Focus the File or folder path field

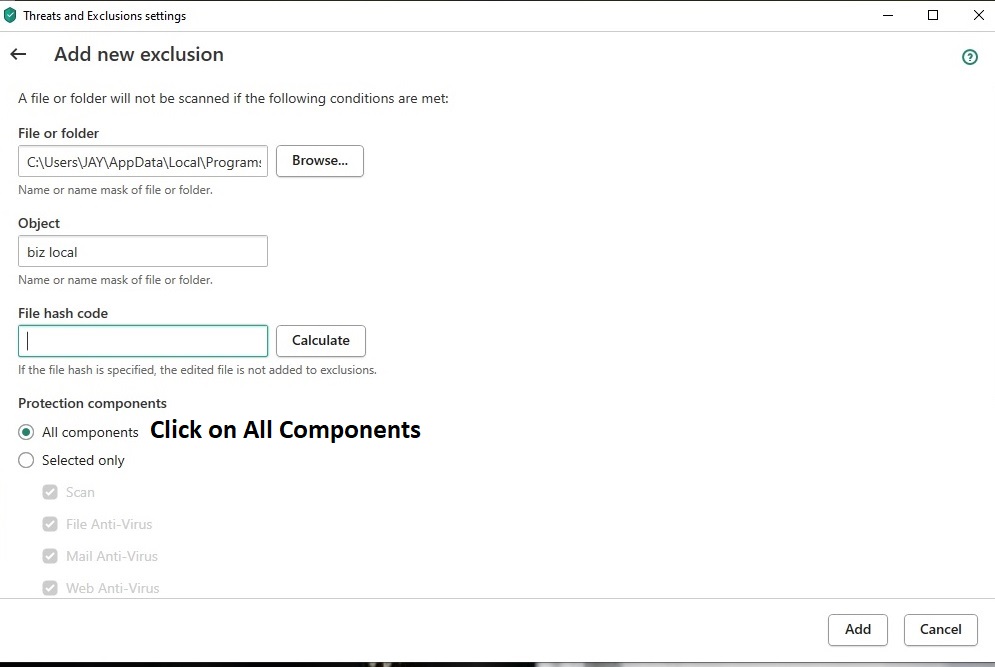[143, 161]
